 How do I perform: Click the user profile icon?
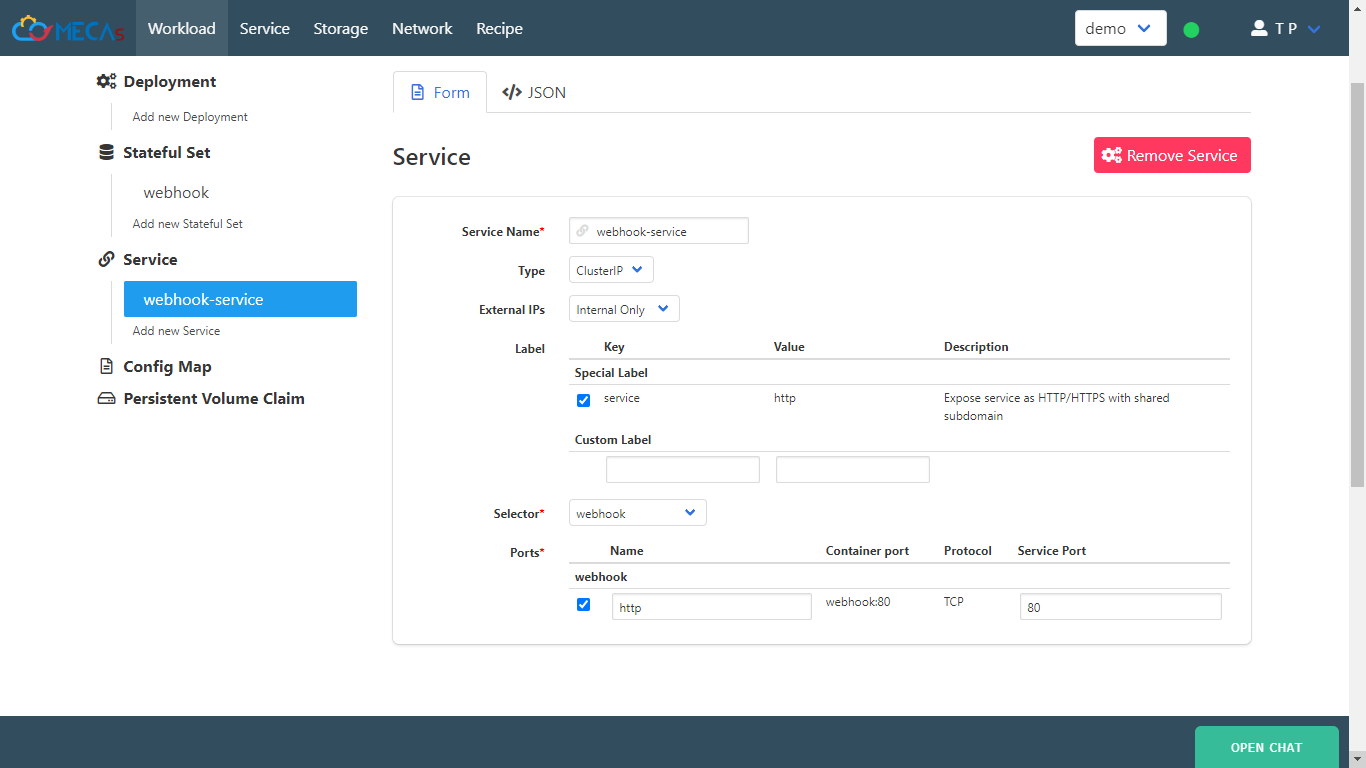pos(1259,28)
